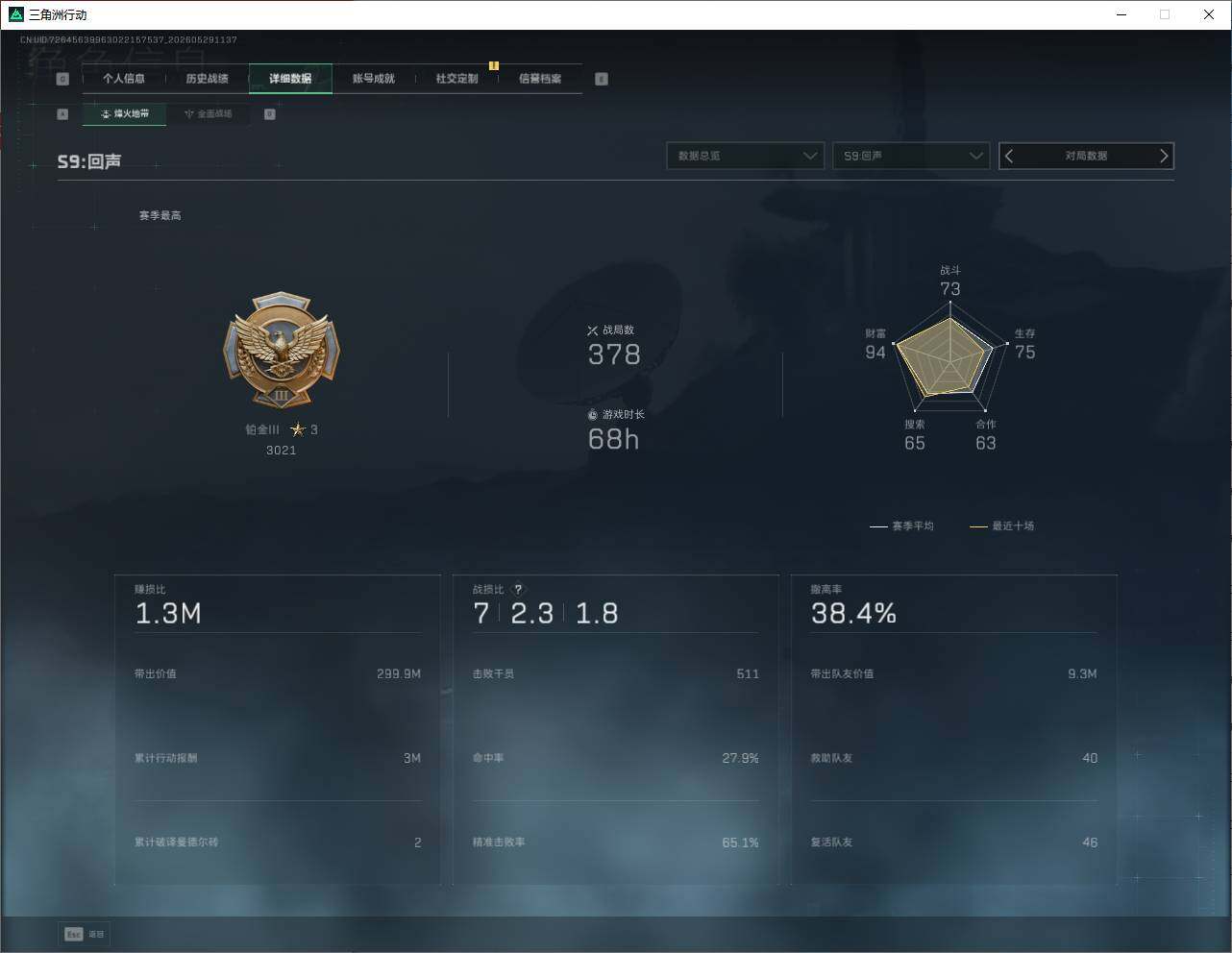Click the A key hint beside 烽火地带
Viewport: 1232px width, 953px height.
[63, 114]
